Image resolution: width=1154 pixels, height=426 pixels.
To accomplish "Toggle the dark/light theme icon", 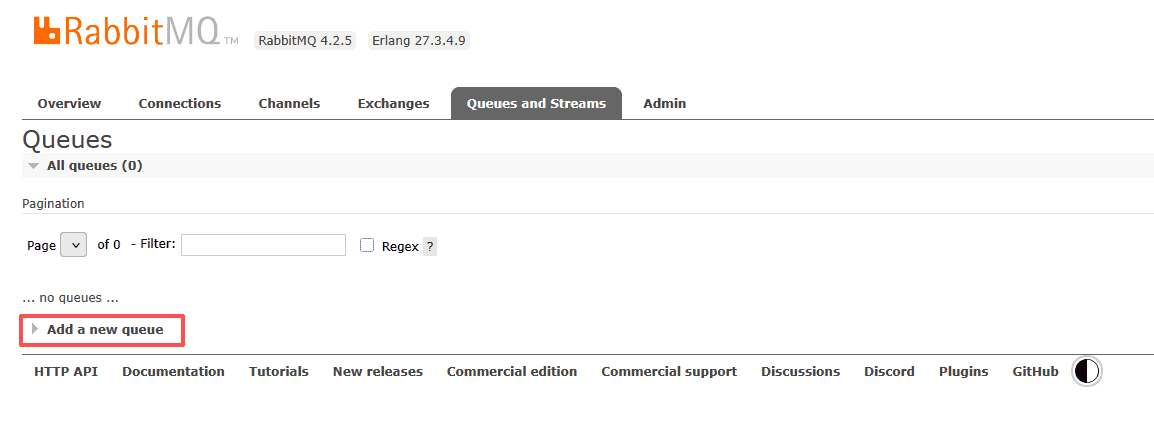I will [x=1086, y=372].
